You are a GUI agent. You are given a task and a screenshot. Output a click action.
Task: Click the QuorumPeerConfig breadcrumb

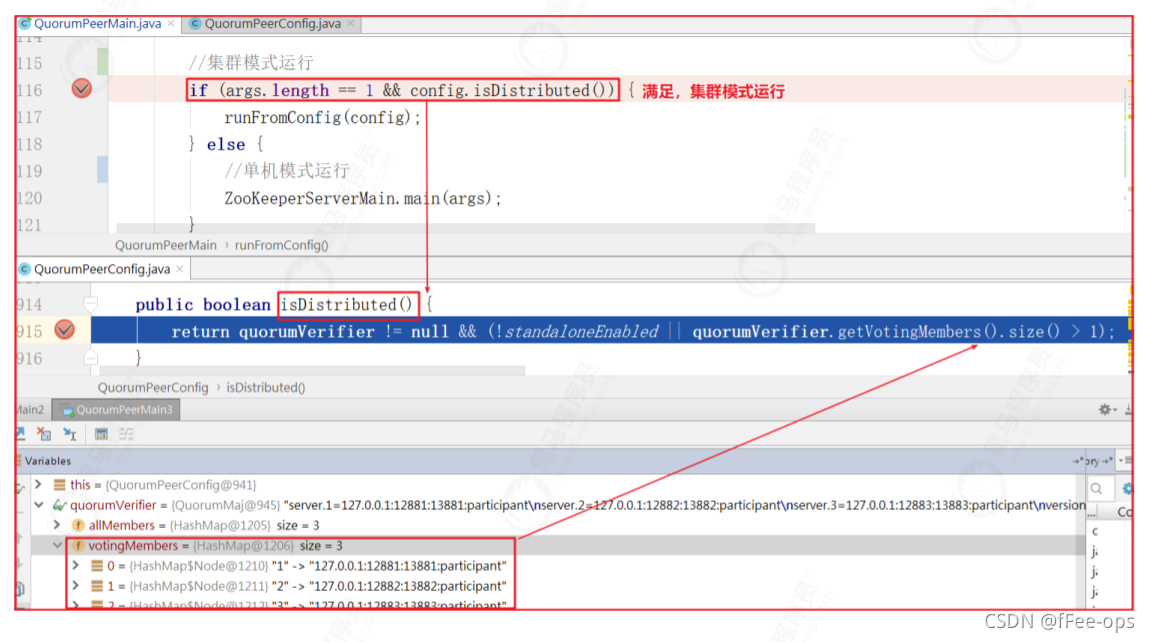point(153,387)
